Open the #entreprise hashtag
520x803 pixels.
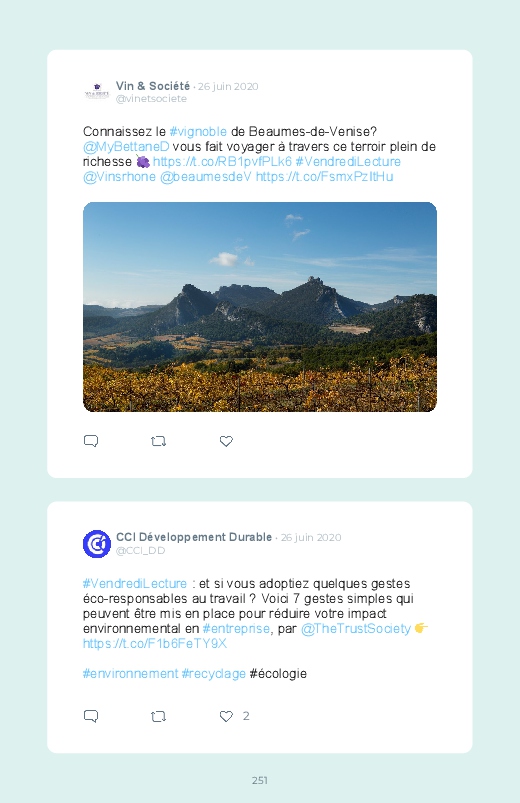[236, 629]
